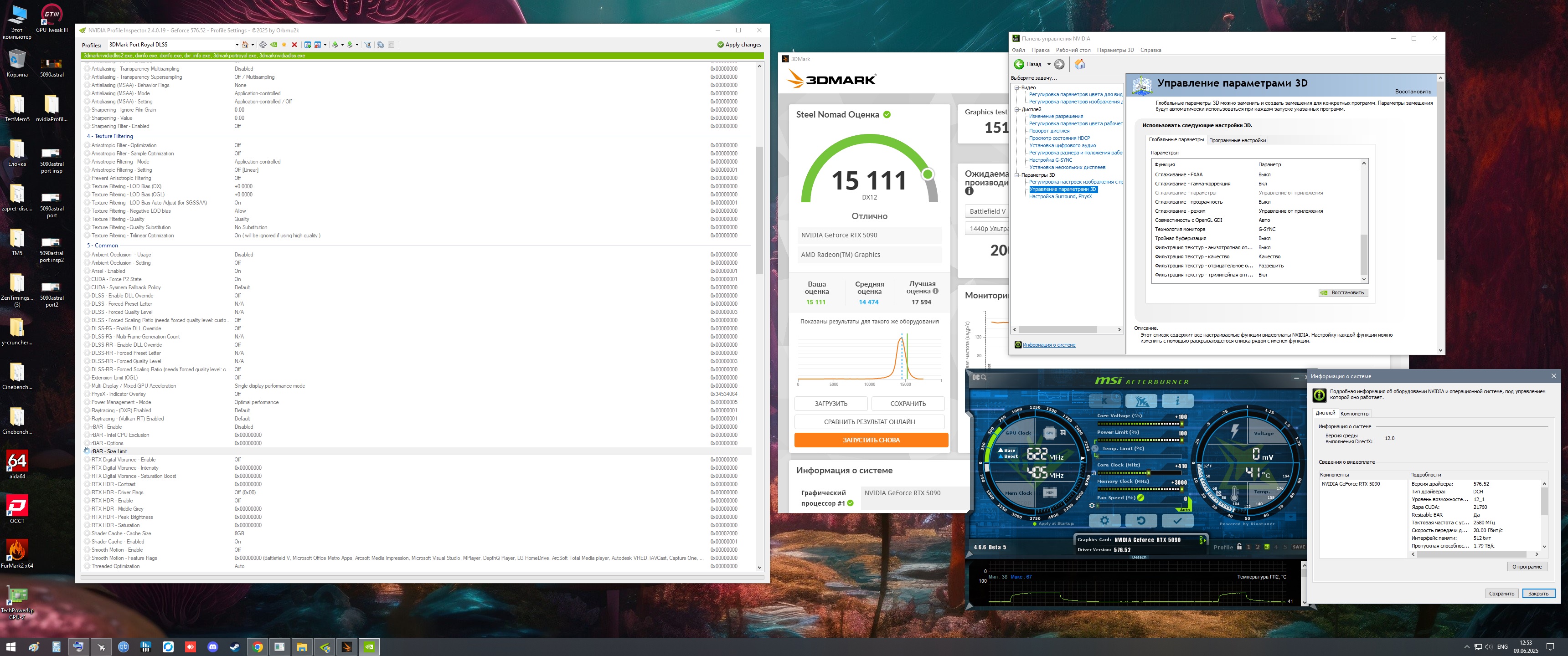The height and width of the screenshot is (656, 1568).
Task: Click the Kombustor 'K' button in Afterburner
Action: point(1105,400)
